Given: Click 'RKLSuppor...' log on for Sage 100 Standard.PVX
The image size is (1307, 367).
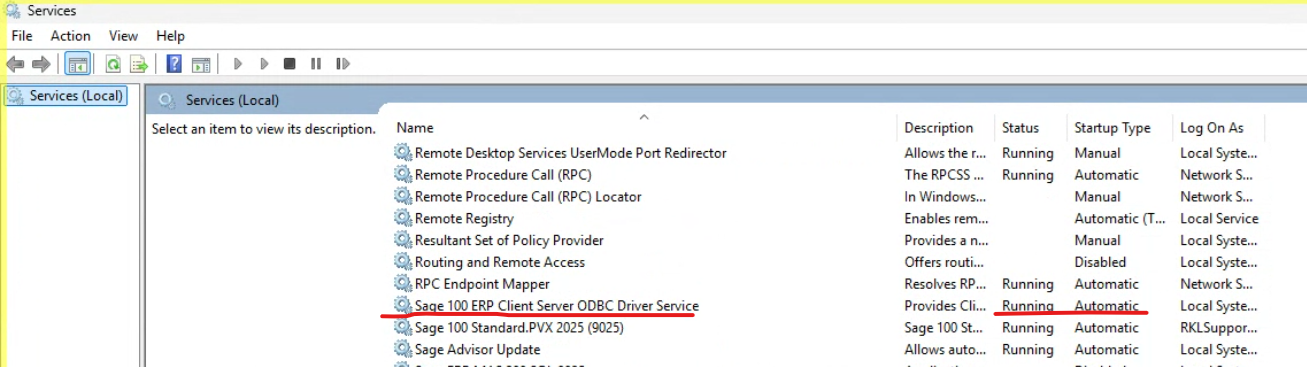Looking at the screenshot, I should [x=1219, y=328].
